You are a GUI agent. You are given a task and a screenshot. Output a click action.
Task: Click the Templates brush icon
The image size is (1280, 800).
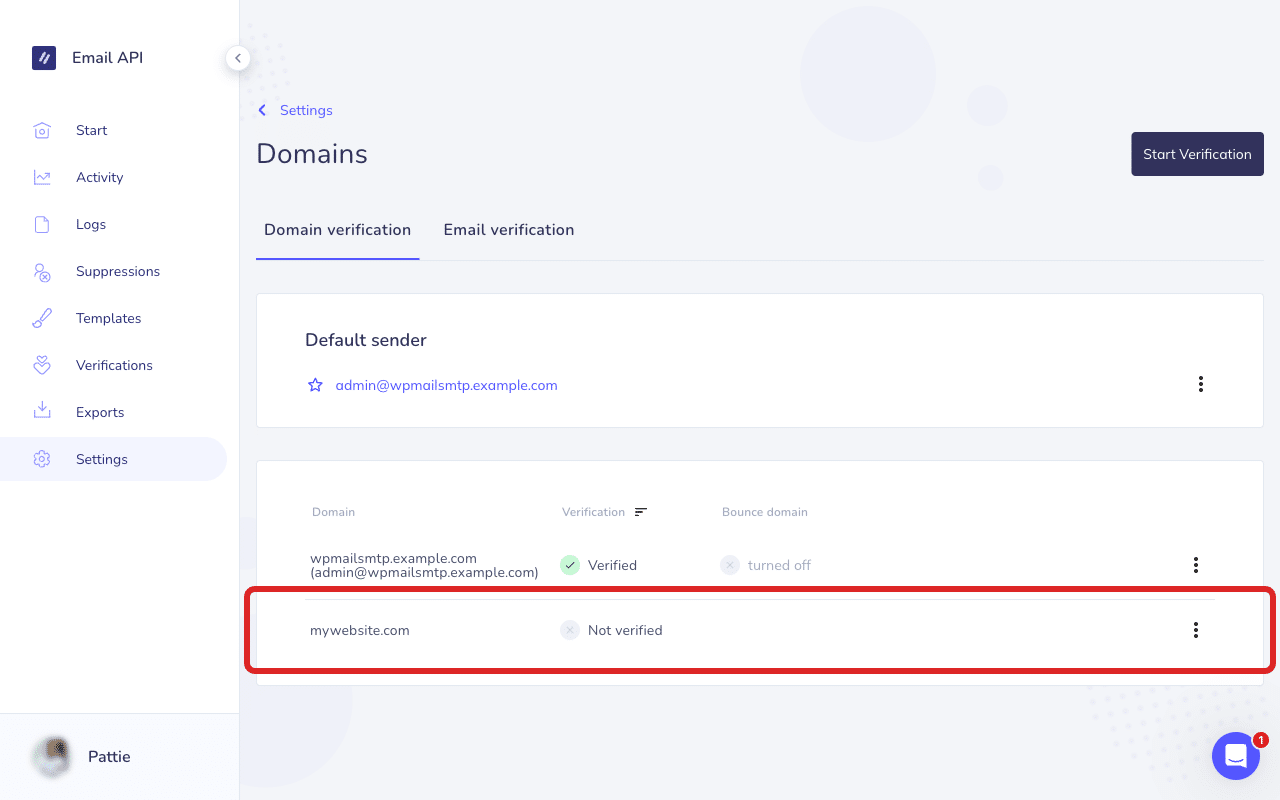[42, 318]
